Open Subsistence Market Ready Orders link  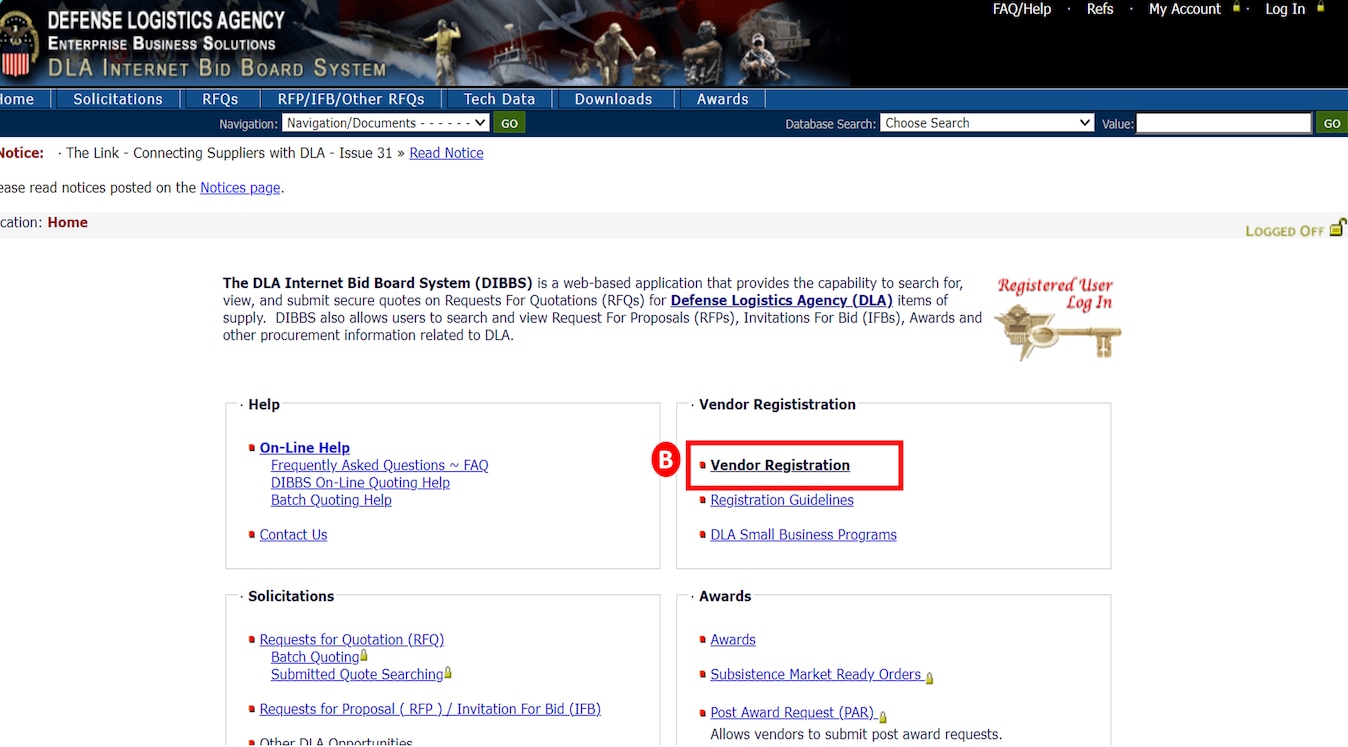[x=816, y=675]
